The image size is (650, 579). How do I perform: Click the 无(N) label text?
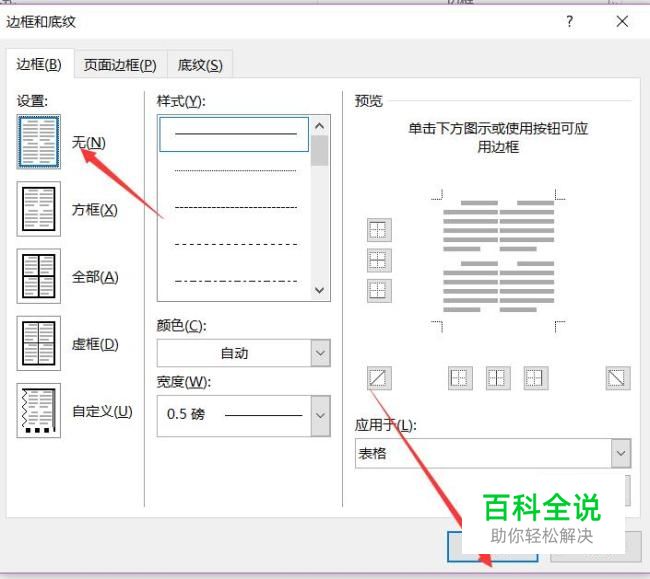(x=89, y=143)
